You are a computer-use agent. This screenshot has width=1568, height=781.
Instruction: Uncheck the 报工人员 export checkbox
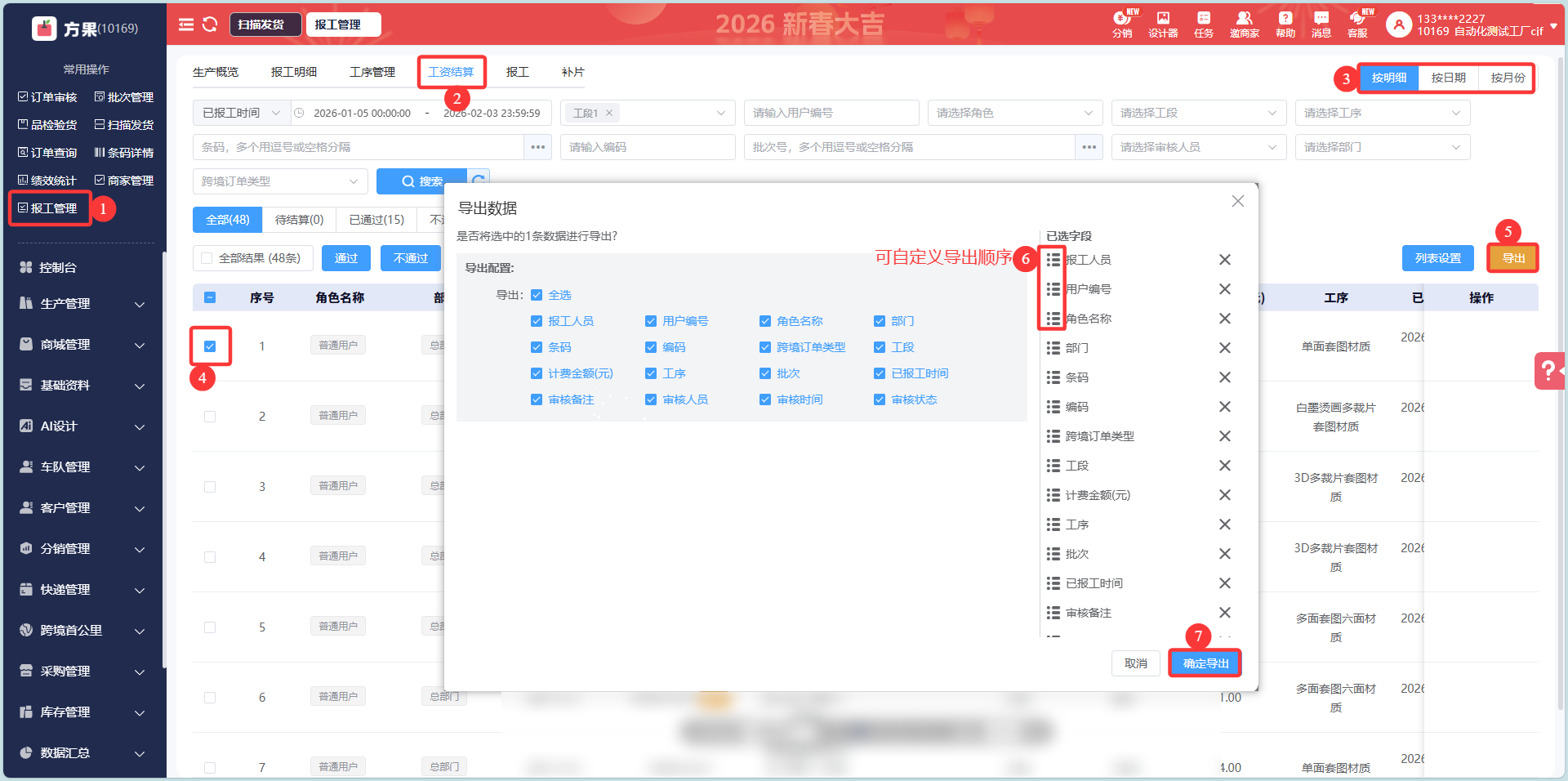click(537, 321)
